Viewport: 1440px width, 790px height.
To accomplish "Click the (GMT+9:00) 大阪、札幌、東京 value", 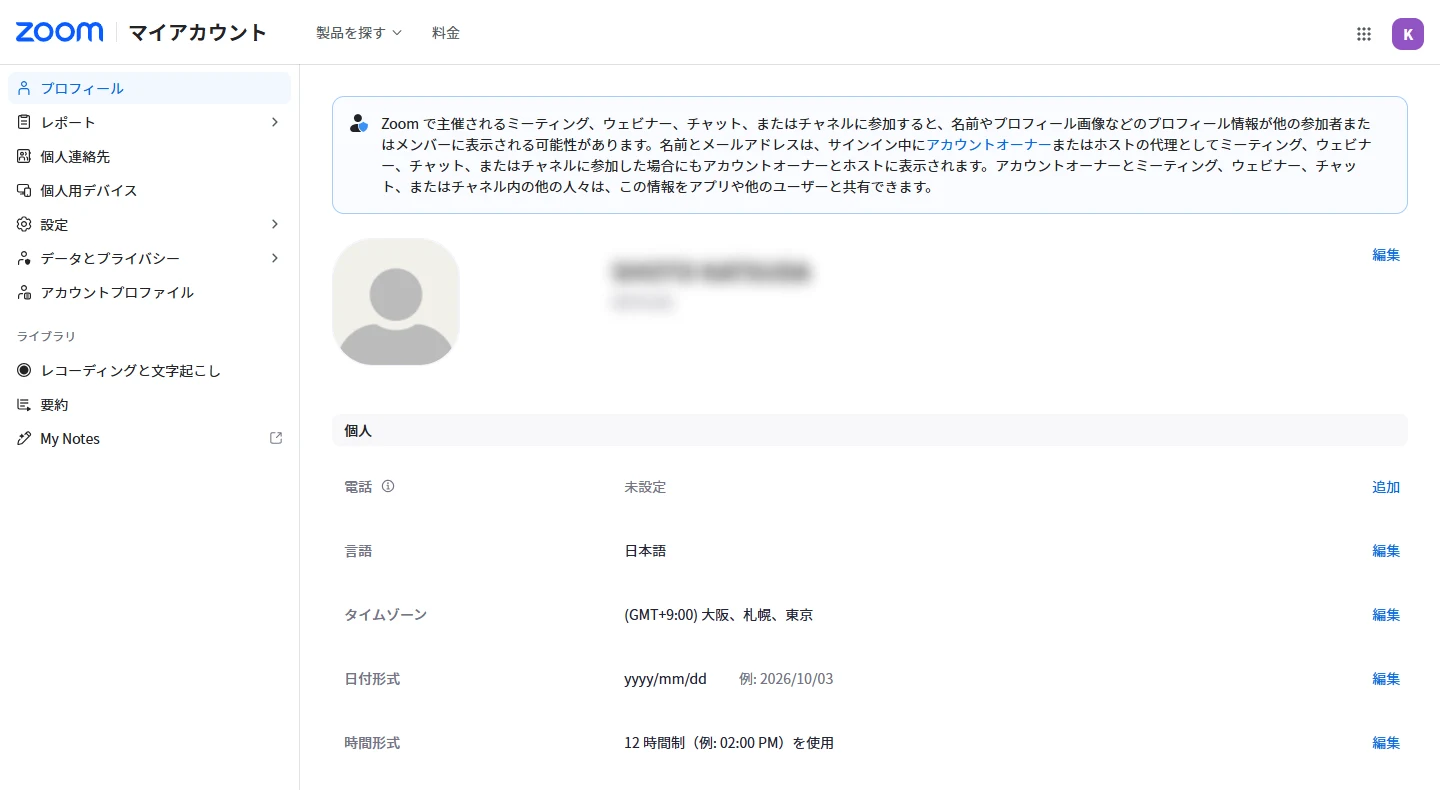I will tap(719, 615).
